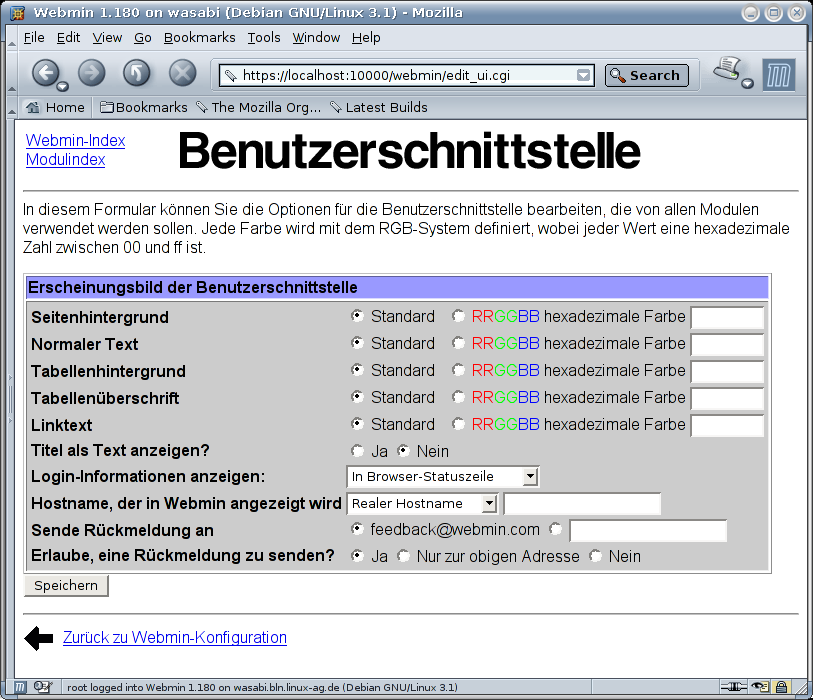Click the padlock security icon in status bar
This screenshot has width=813, height=700.
point(781,687)
